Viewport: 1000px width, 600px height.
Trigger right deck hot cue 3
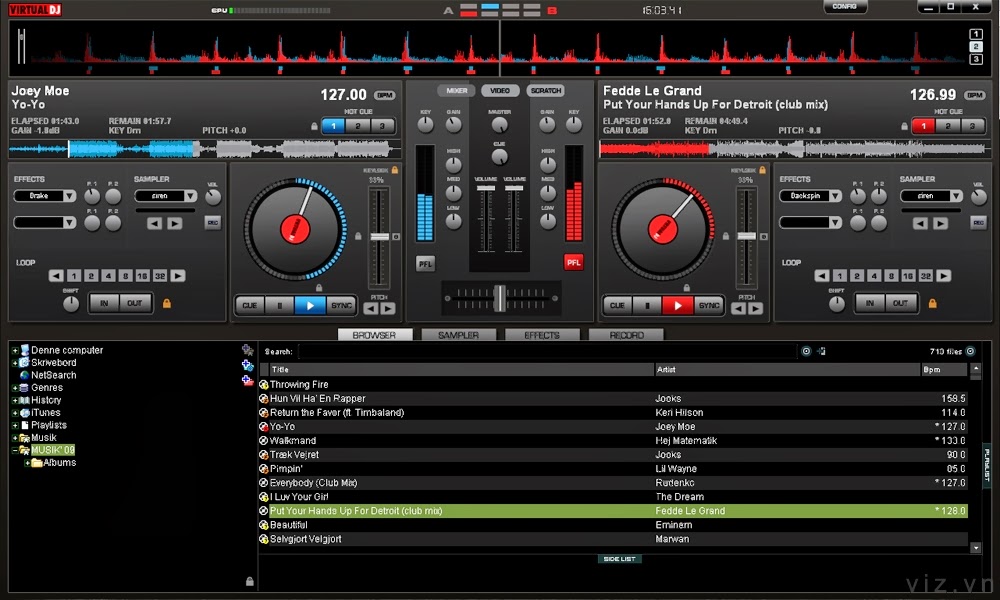[973, 126]
